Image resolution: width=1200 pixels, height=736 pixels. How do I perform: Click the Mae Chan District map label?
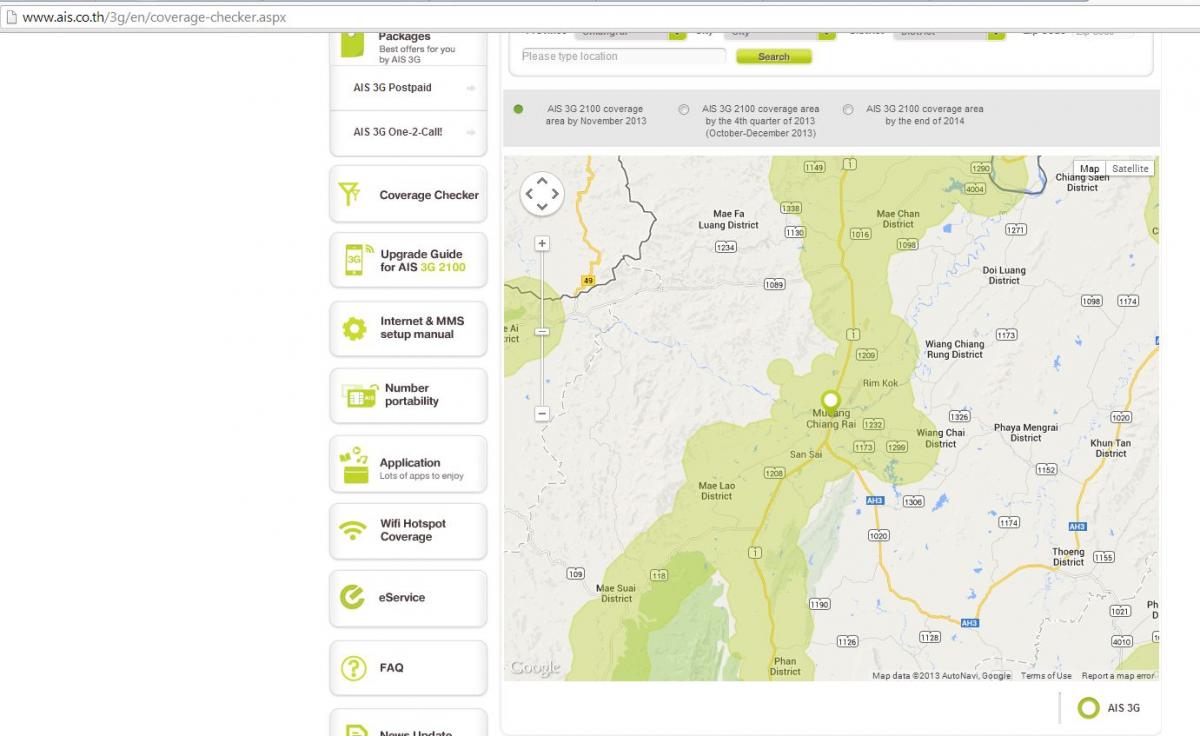(x=898, y=219)
